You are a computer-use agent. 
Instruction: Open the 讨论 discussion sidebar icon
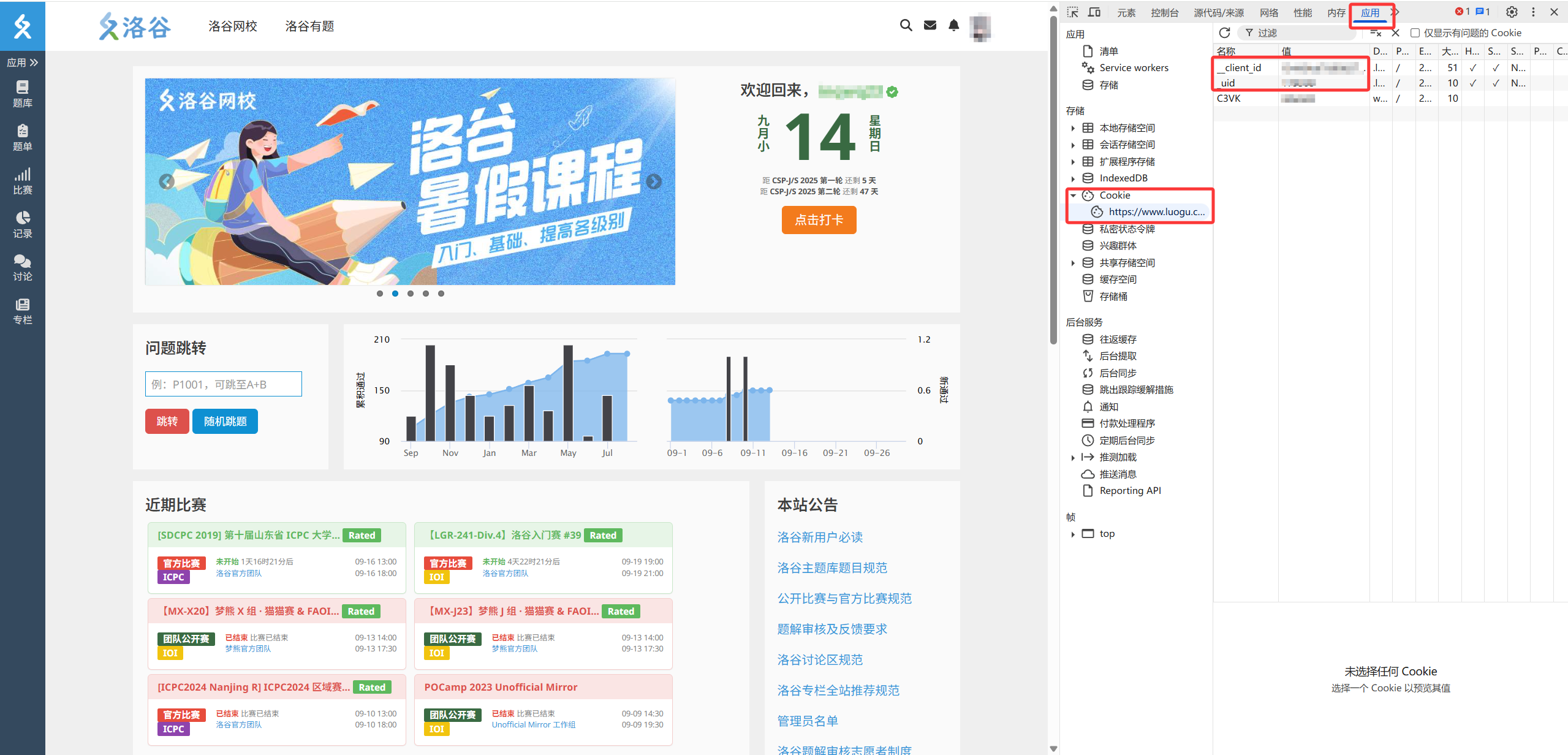click(x=22, y=268)
